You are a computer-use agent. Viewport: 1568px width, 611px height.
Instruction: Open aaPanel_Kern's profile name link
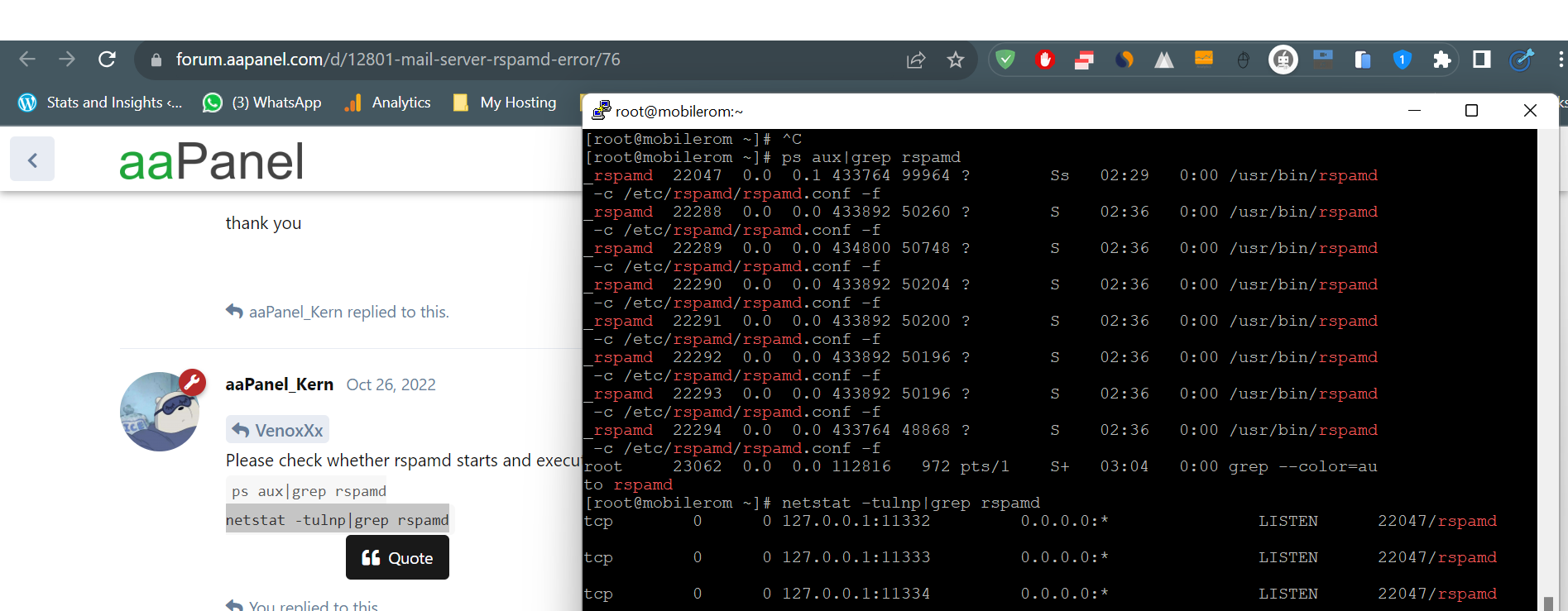pyautogui.click(x=279, y=384)
